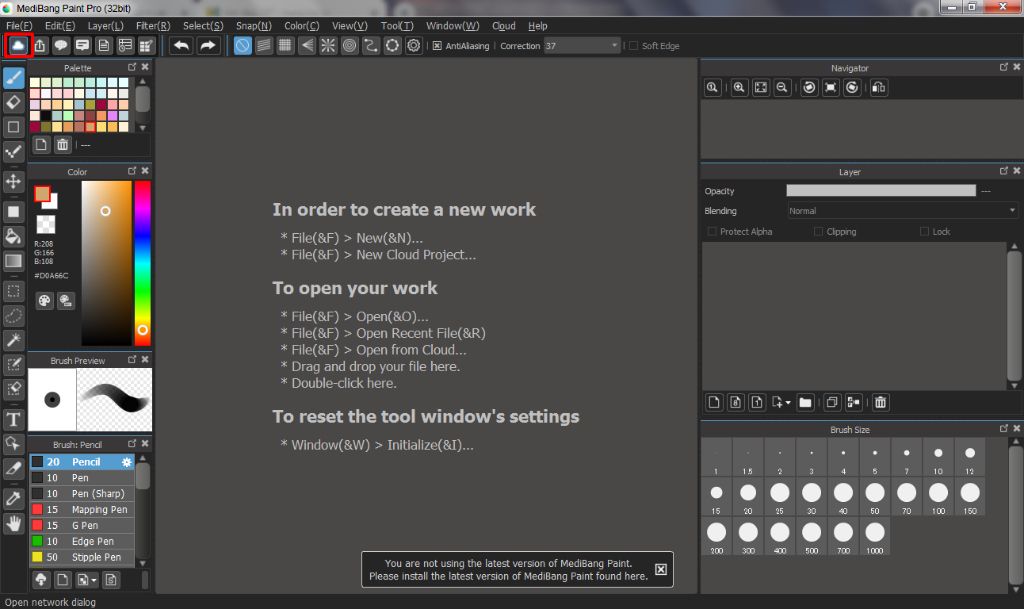Select the Lasso tool

pyautogui.click(x=14, y=316)
